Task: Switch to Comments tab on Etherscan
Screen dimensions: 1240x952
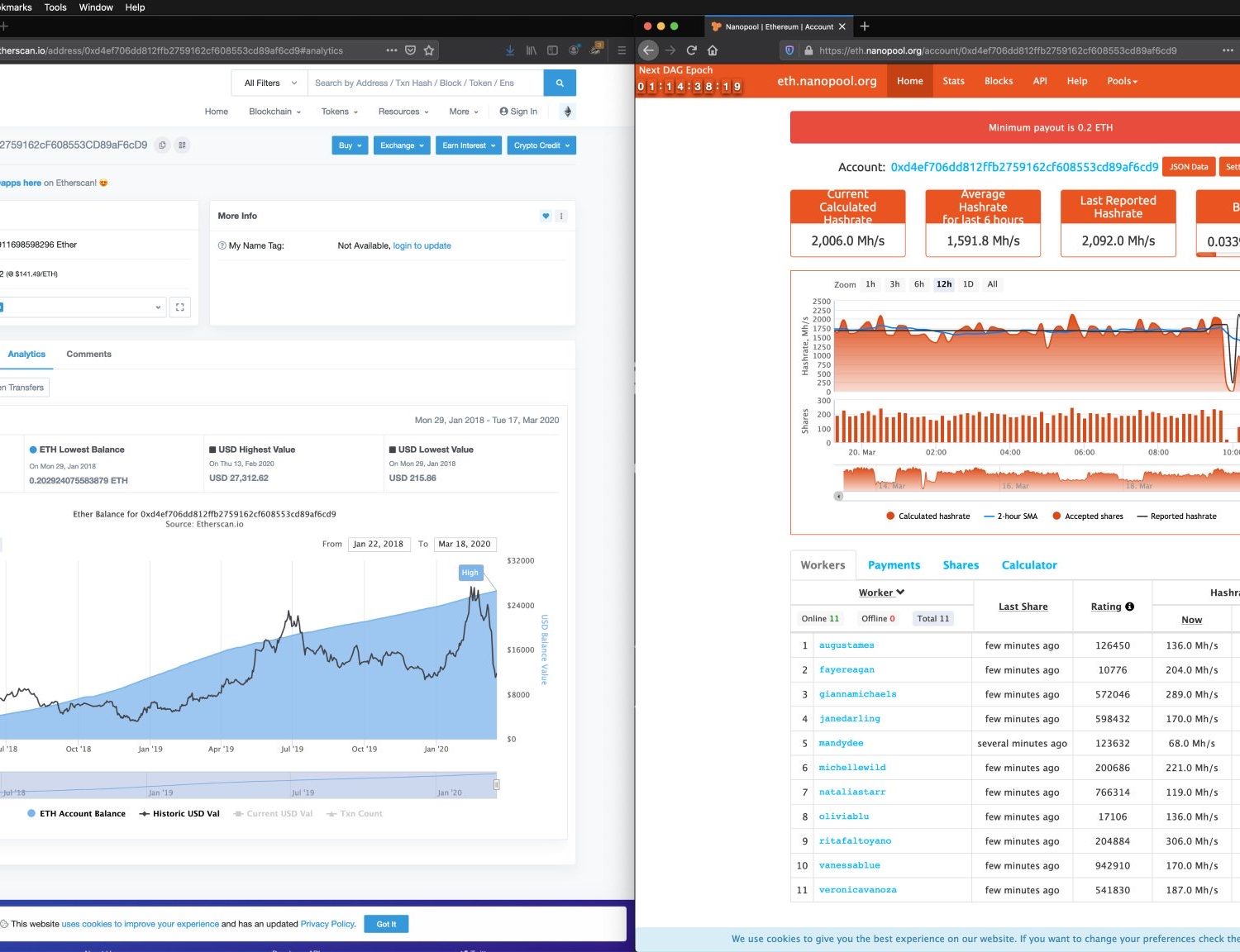Action: click(x=88, y=355)
